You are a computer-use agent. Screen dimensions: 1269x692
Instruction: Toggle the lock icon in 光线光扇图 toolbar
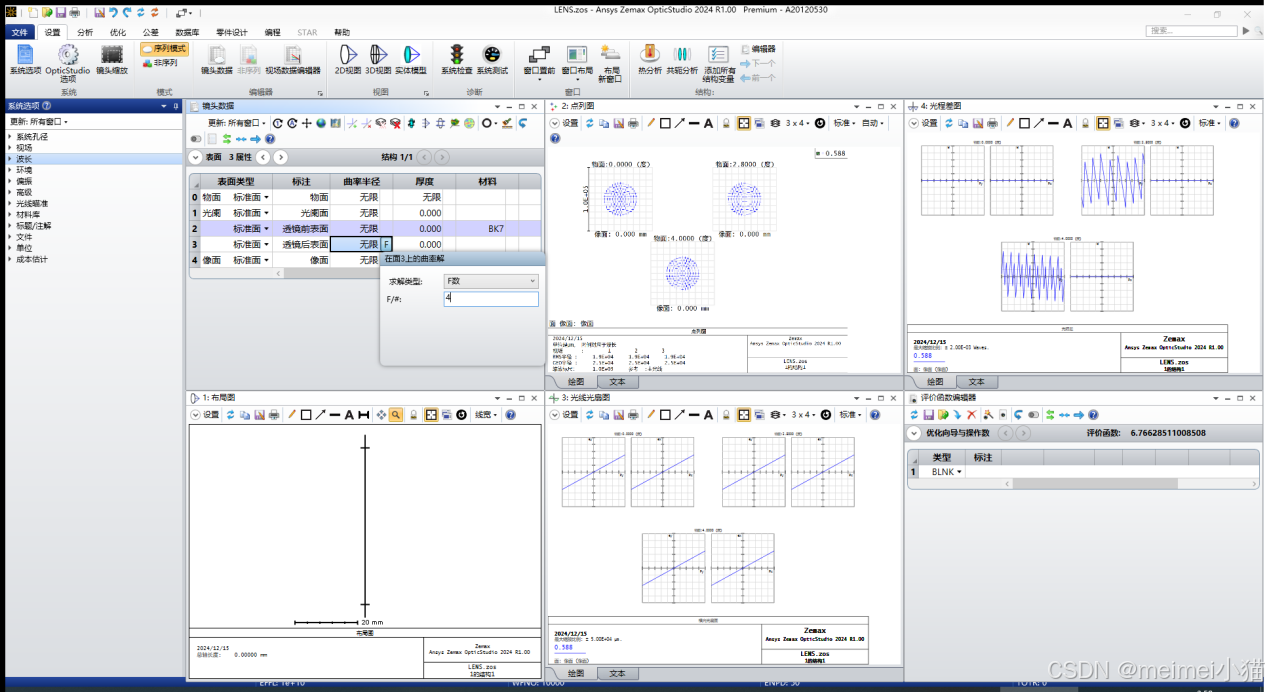[726, 414]
